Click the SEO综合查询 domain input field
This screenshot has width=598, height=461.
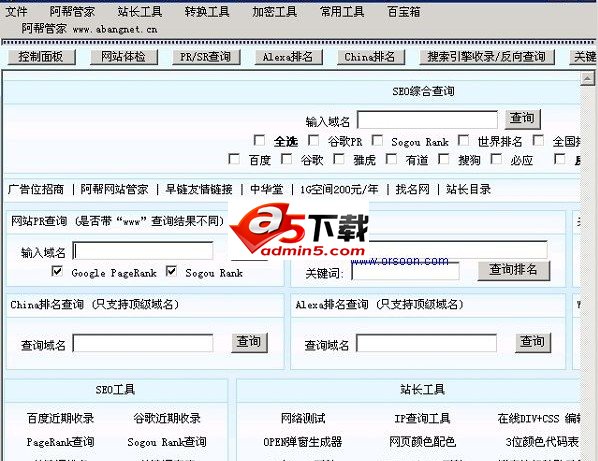(x=427, y=120)
